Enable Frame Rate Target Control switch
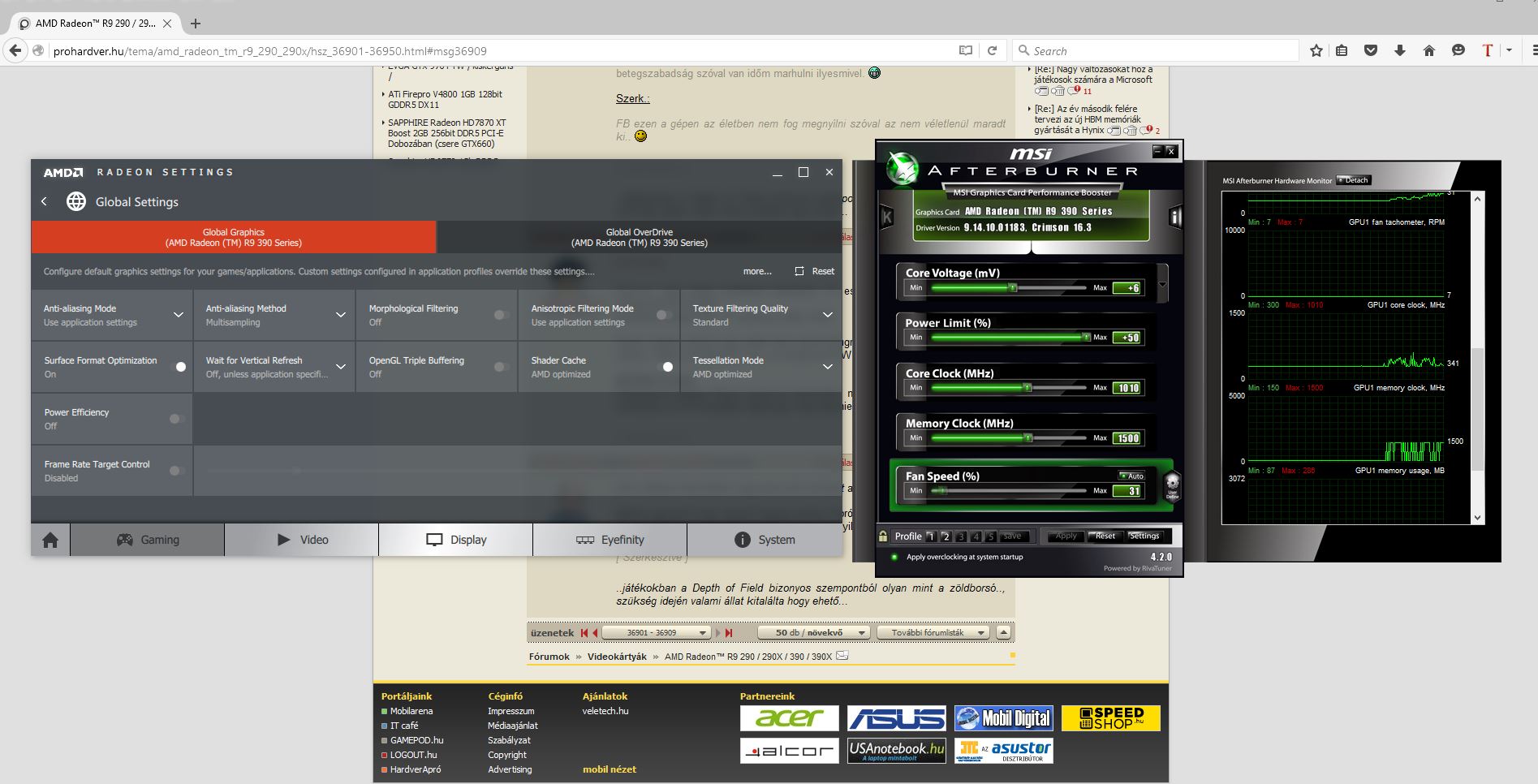Viewport: 1538px width, 784px height. (177, 471)
